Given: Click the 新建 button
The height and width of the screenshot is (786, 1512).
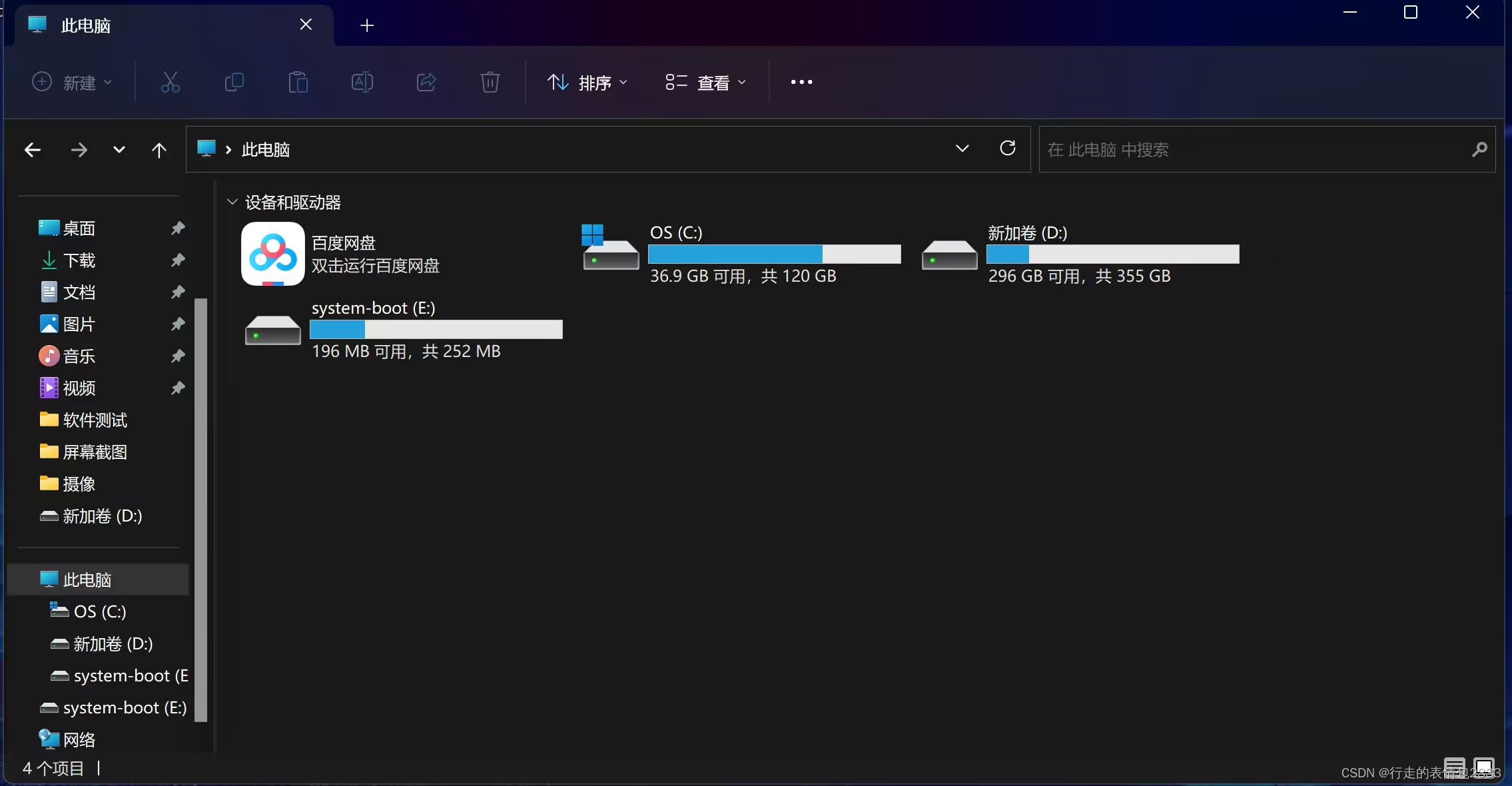Looking at the screenshot, I should (72, 83).
